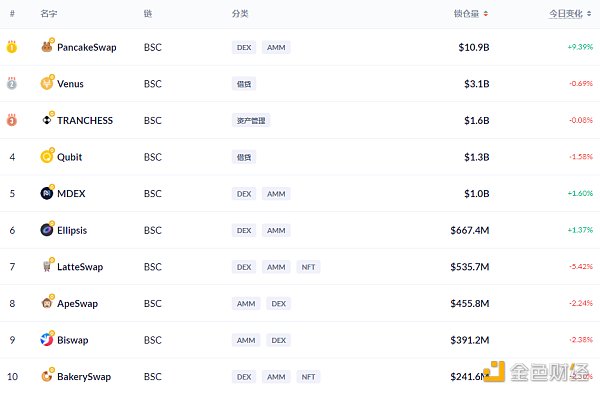600x393 pixels.
Task: Click the Qubit yellow circle logo
Action: [47, 157]
